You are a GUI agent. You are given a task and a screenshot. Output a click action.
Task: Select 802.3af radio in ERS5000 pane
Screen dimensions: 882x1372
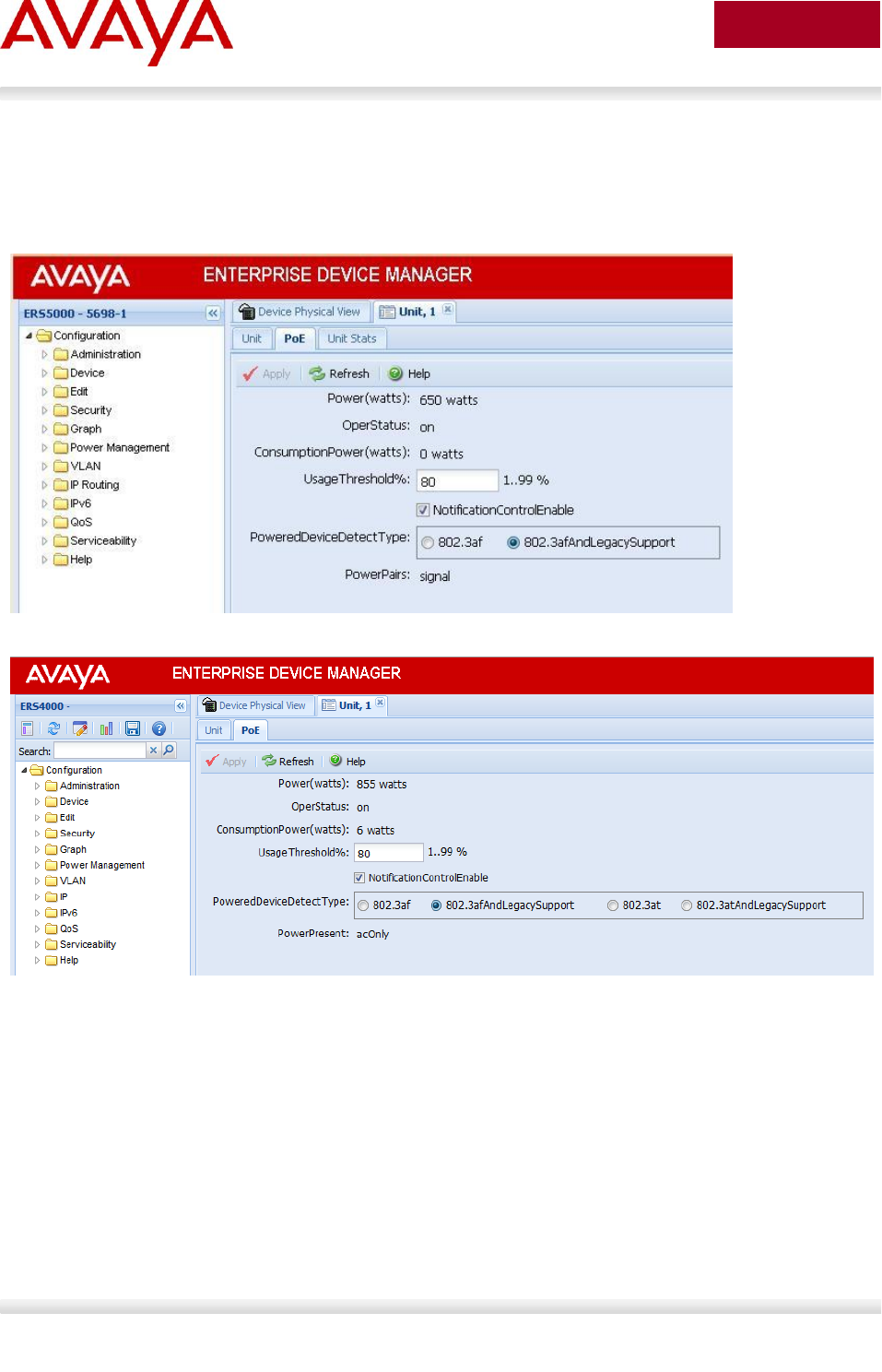tap(428, 543)
